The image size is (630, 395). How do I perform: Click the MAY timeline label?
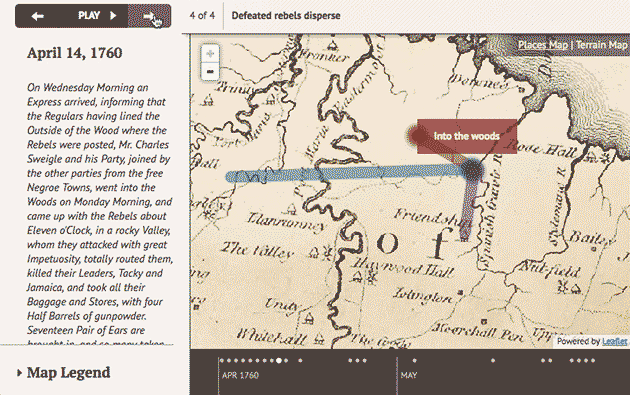(x=409, y=375)
